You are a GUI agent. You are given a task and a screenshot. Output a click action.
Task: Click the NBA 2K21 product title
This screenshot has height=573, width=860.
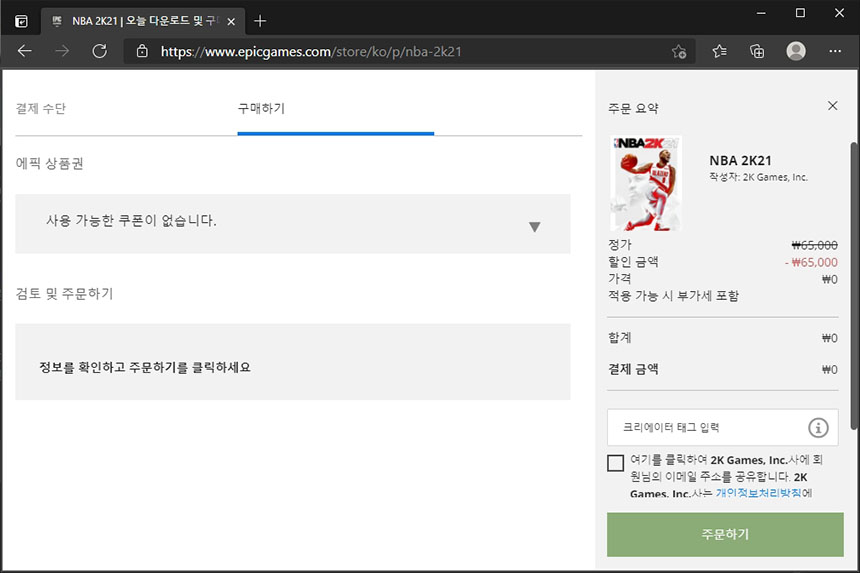point(740,161)
